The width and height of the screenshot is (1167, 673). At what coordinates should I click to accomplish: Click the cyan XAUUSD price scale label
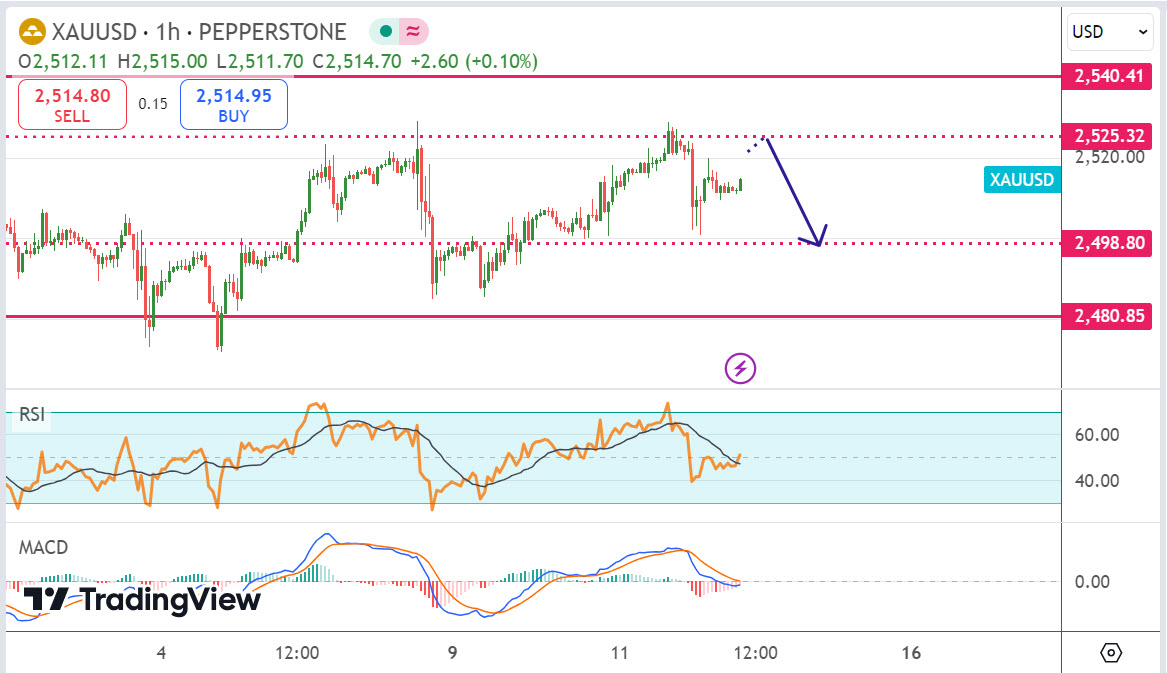click(1021, 180)
